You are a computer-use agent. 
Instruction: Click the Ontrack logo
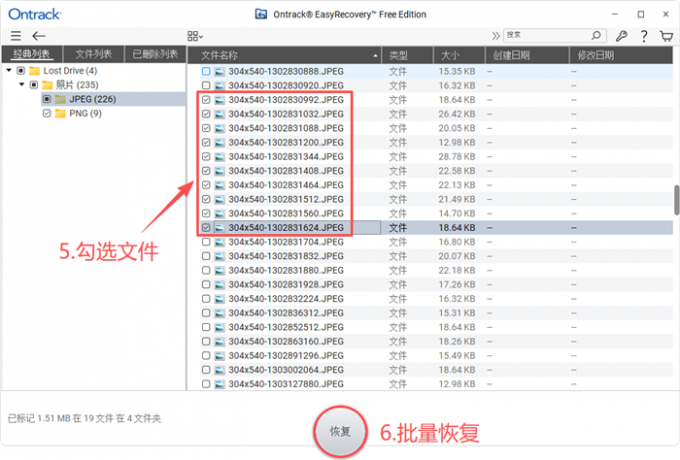click(x=35, y=14)
